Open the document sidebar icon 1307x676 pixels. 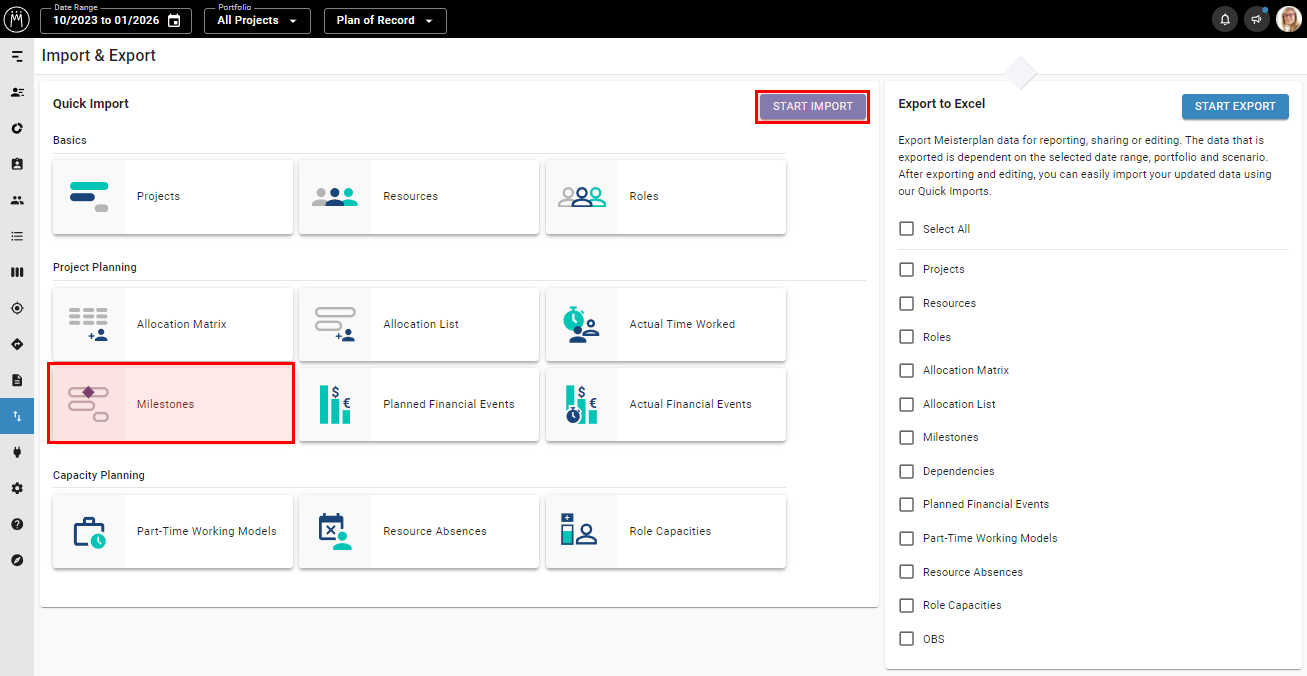(x=17, y=380)
